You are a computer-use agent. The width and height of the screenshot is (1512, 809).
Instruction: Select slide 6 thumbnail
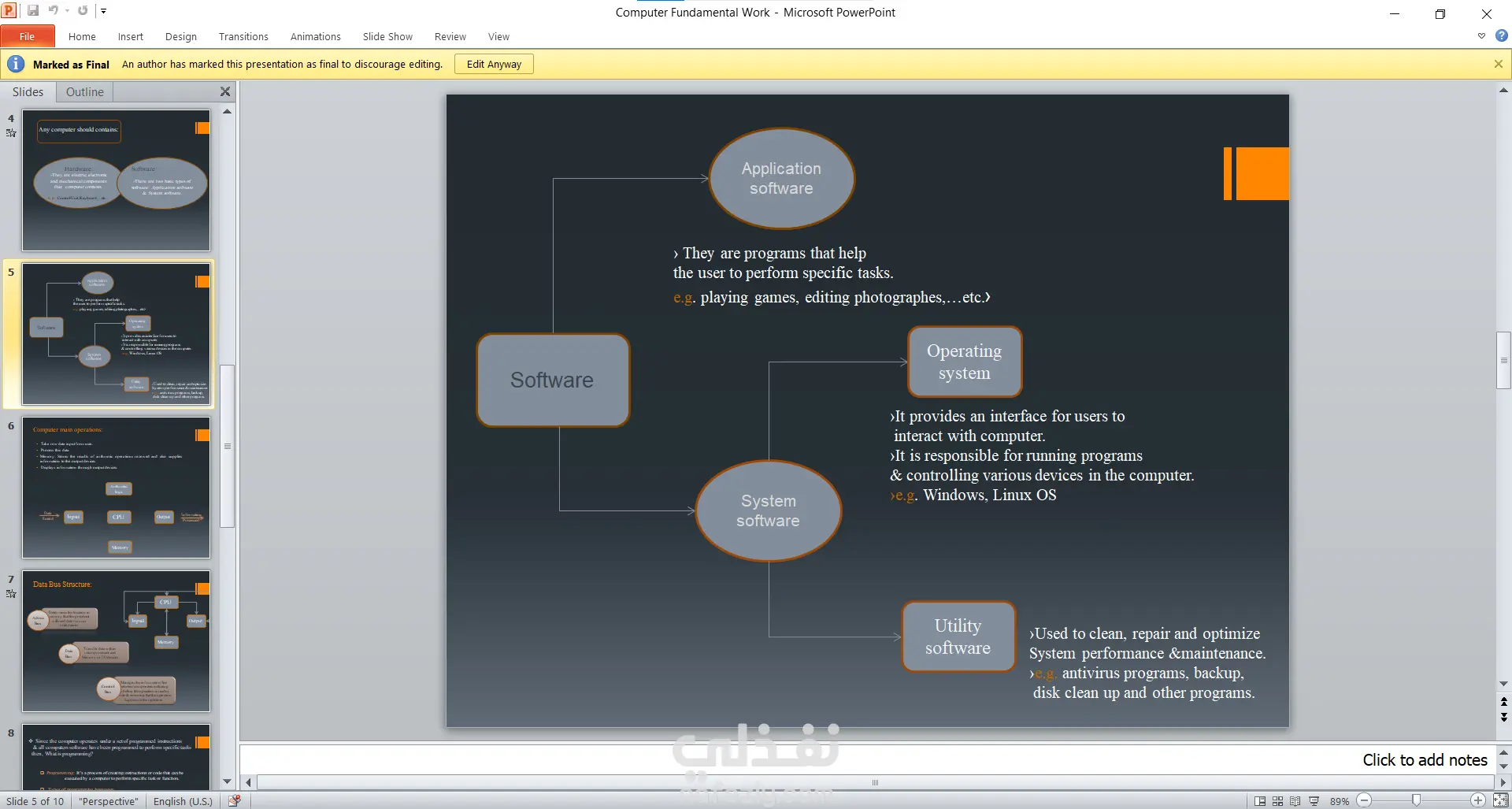point(116,488)
